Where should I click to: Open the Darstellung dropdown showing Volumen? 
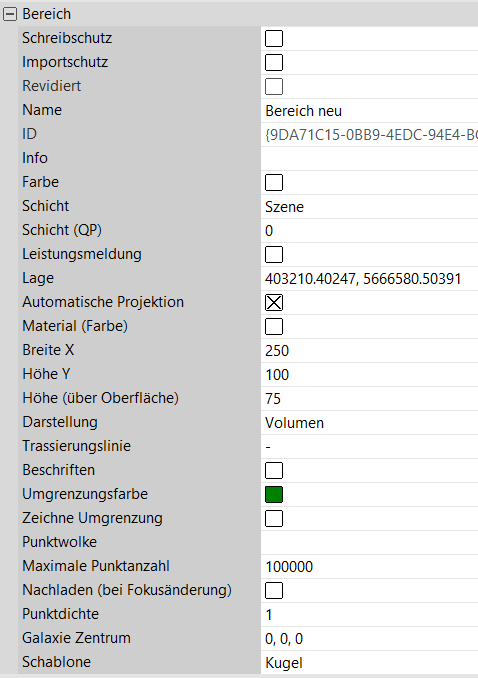(x=369, y=422)
